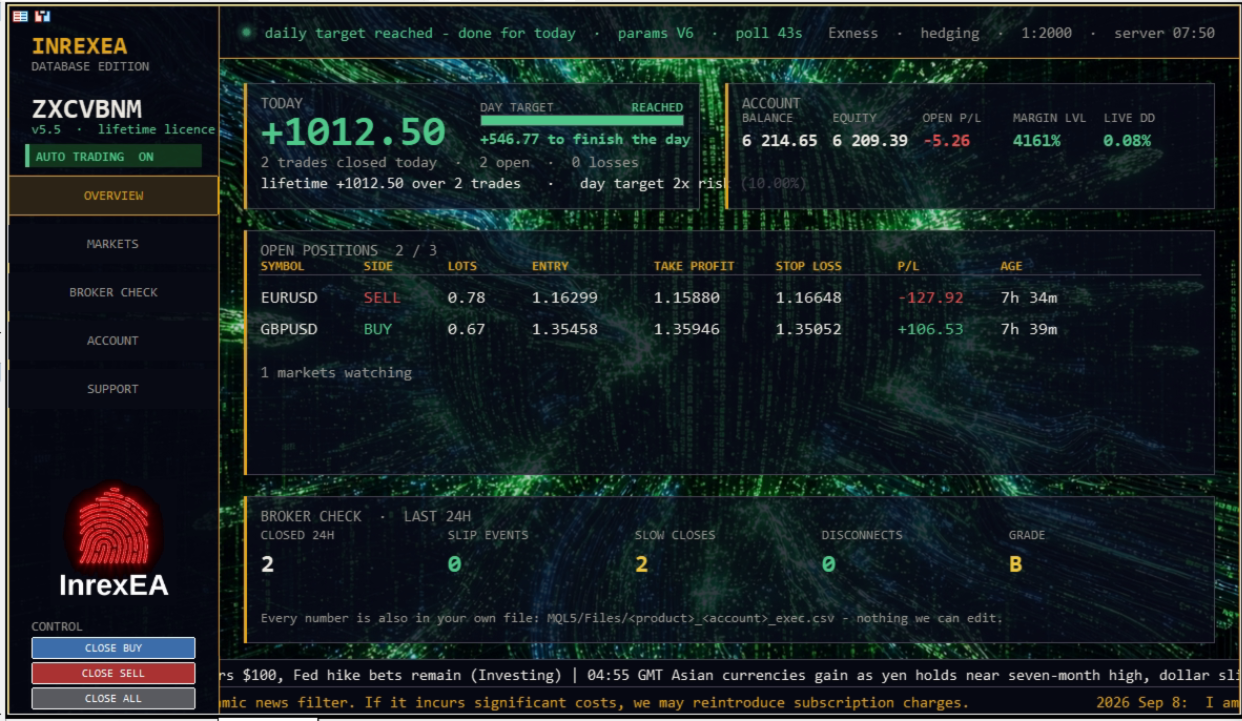Click the 'server 07:50' time
This screenshot has height=721, width=1242.
(1164, 33)
